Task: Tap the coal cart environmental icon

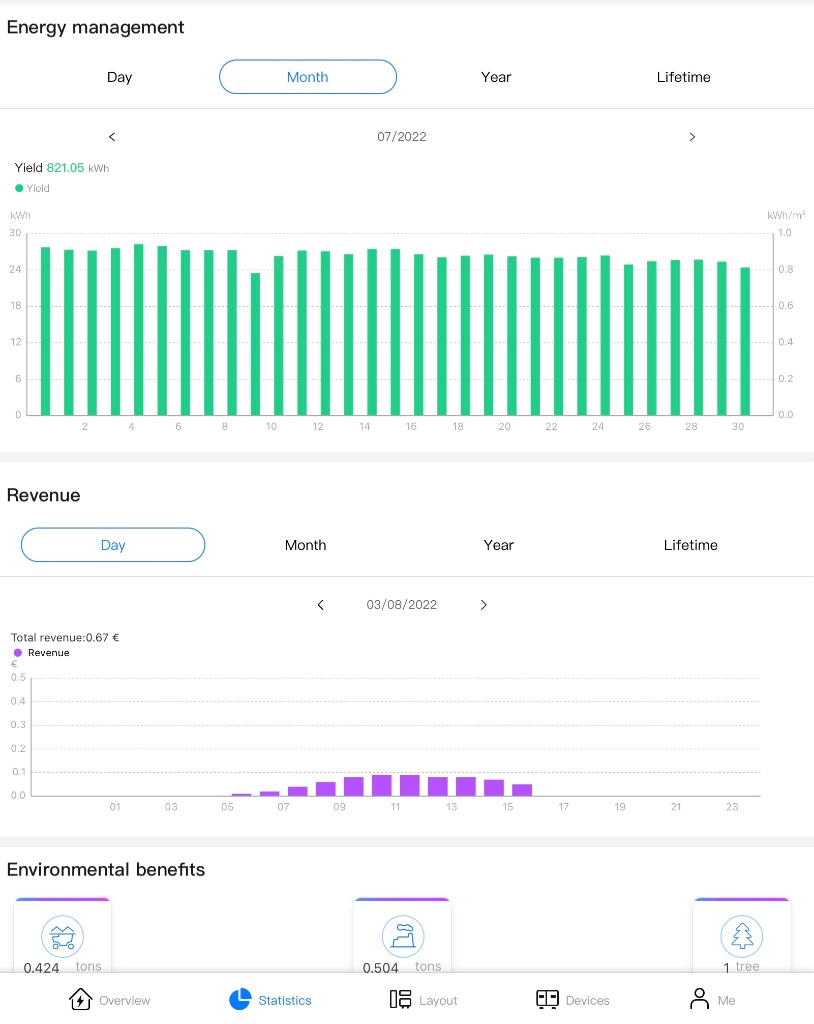Action: pyautogui.click(x=62, y=937)
